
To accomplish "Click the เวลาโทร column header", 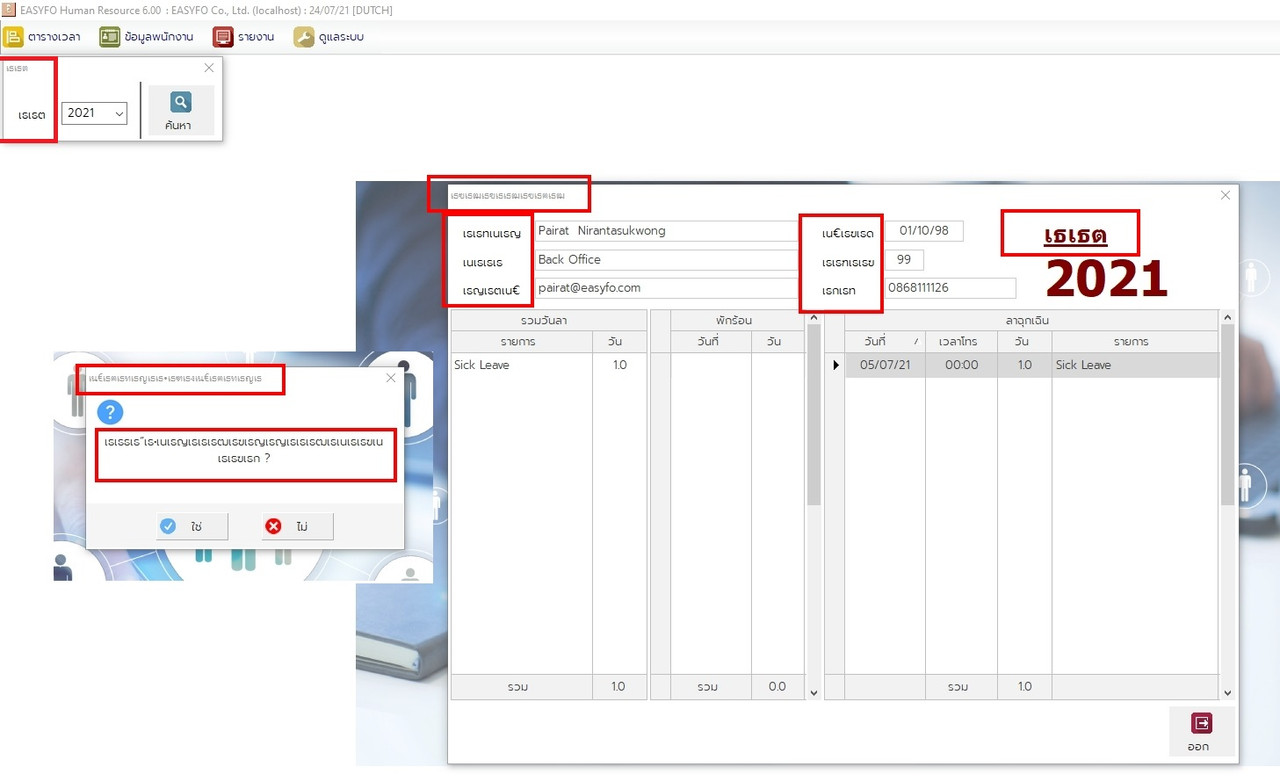I will pyautogui.click(x=961, y=341).
